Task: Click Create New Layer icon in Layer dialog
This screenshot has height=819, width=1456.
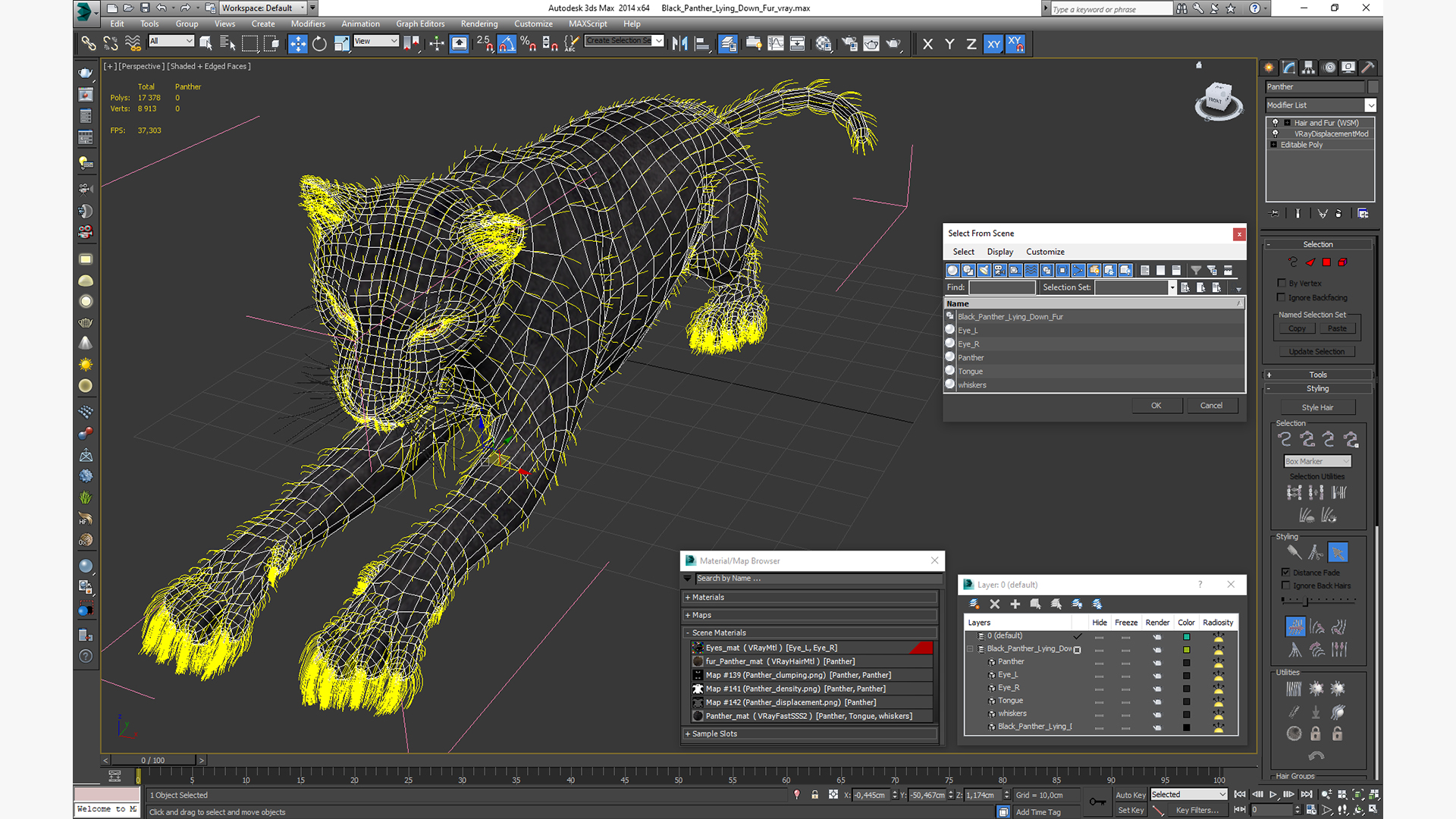Action: (x=974, y=604)
